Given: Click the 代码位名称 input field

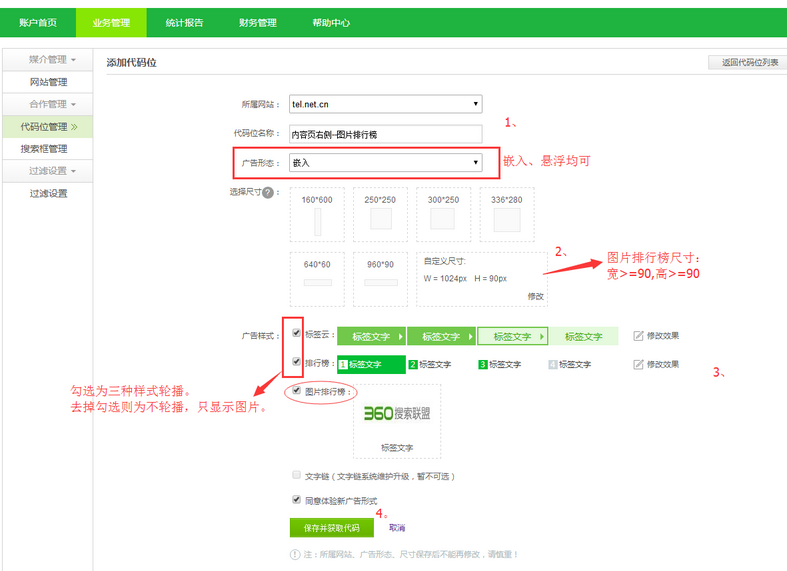Looking at the screenshot, I should 385,134.
